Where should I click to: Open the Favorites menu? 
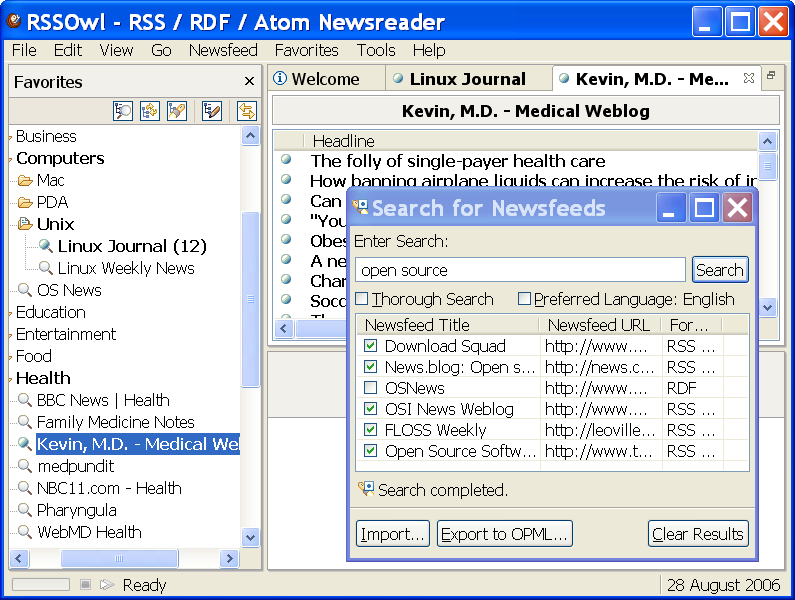(x=306, y=50)
